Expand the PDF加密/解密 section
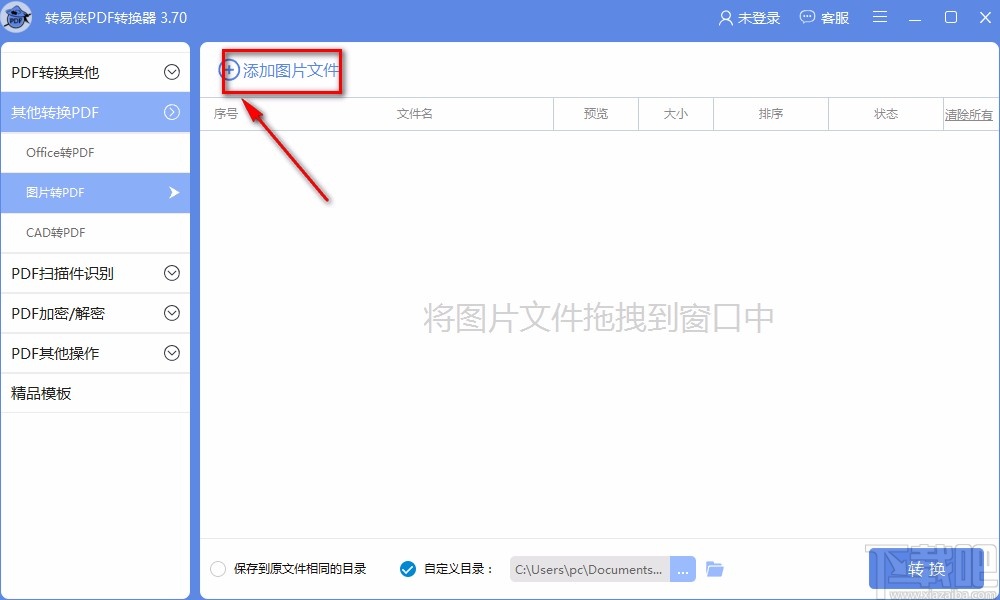Screen dimensions: 1000x600 coord(95,313)
